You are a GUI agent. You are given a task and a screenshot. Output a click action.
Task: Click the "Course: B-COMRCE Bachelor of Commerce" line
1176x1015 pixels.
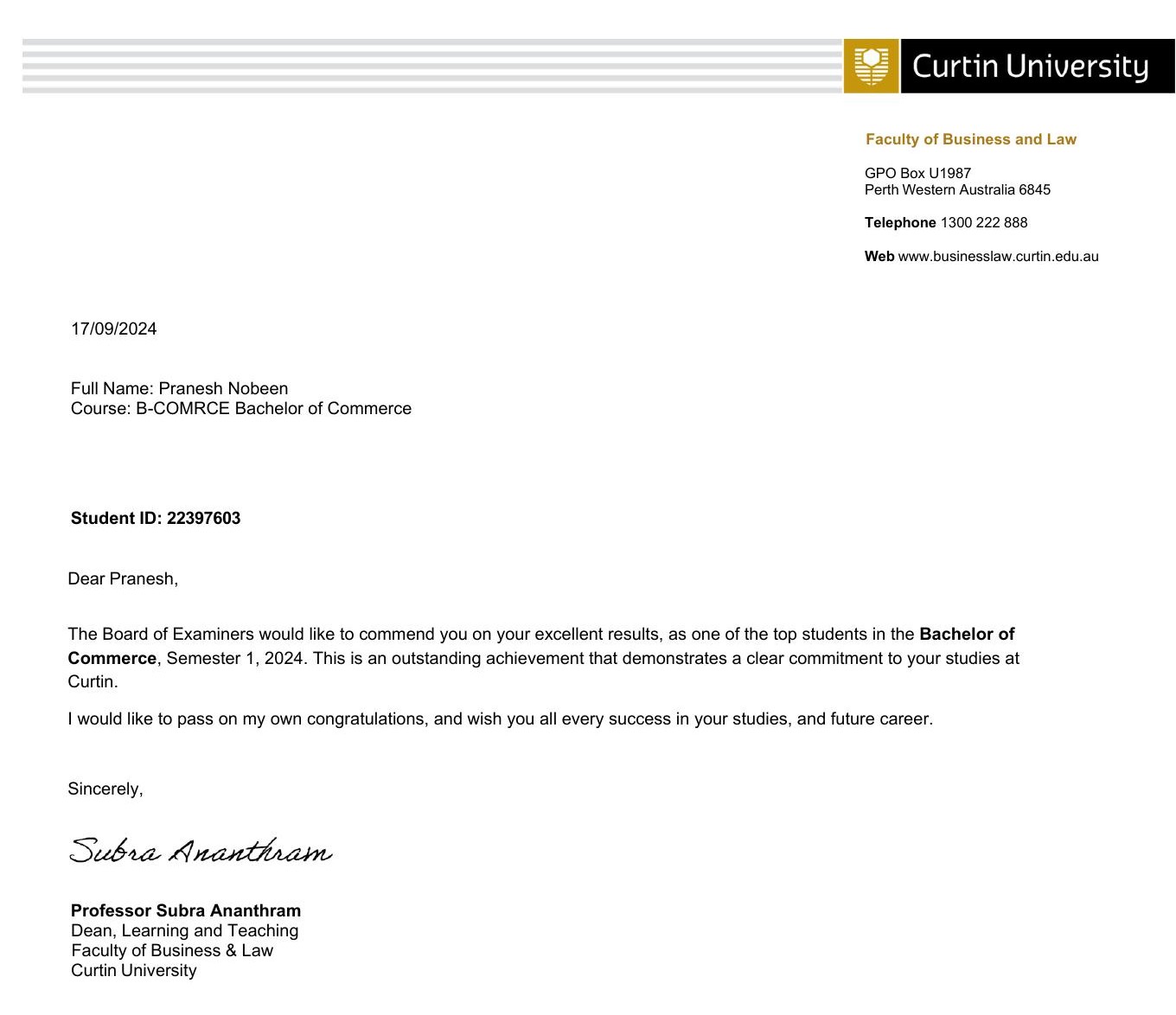(241, 408)
